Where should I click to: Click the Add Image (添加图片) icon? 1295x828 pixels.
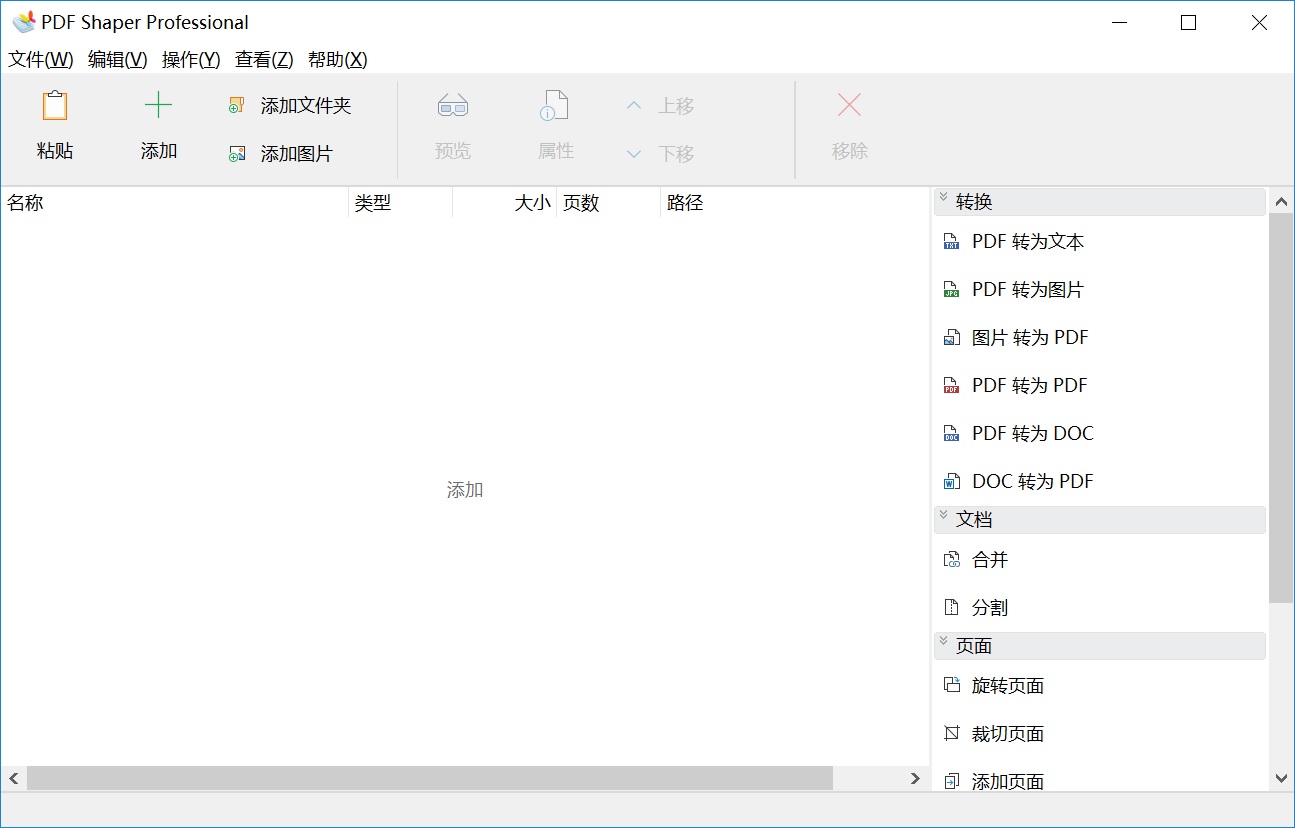(236, 153)
